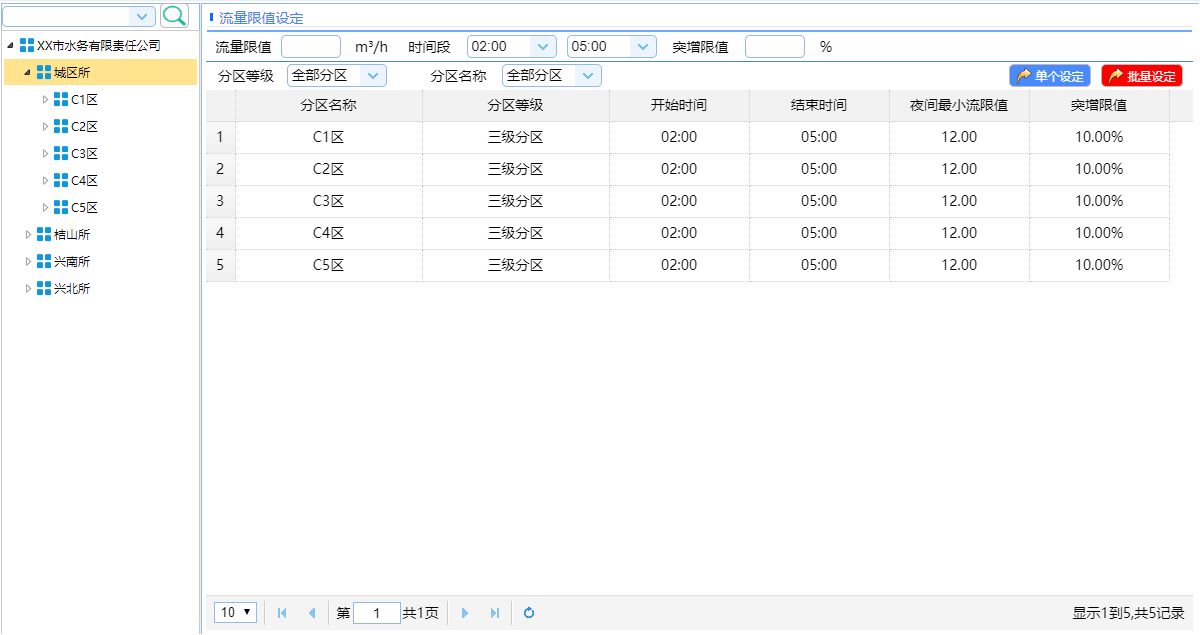Screen dimensions: 1200x635
Task: Click the grid icon beside C3区 node
Action: (61, 153)
